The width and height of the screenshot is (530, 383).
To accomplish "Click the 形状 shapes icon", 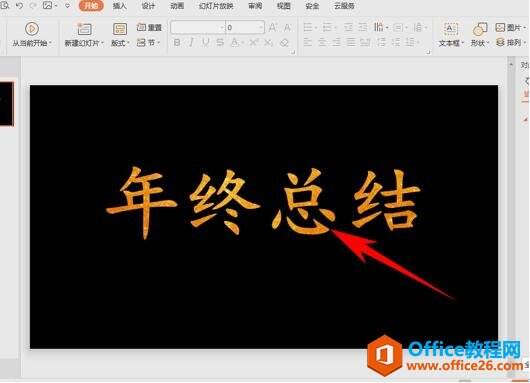I will (x=480, y=29).
